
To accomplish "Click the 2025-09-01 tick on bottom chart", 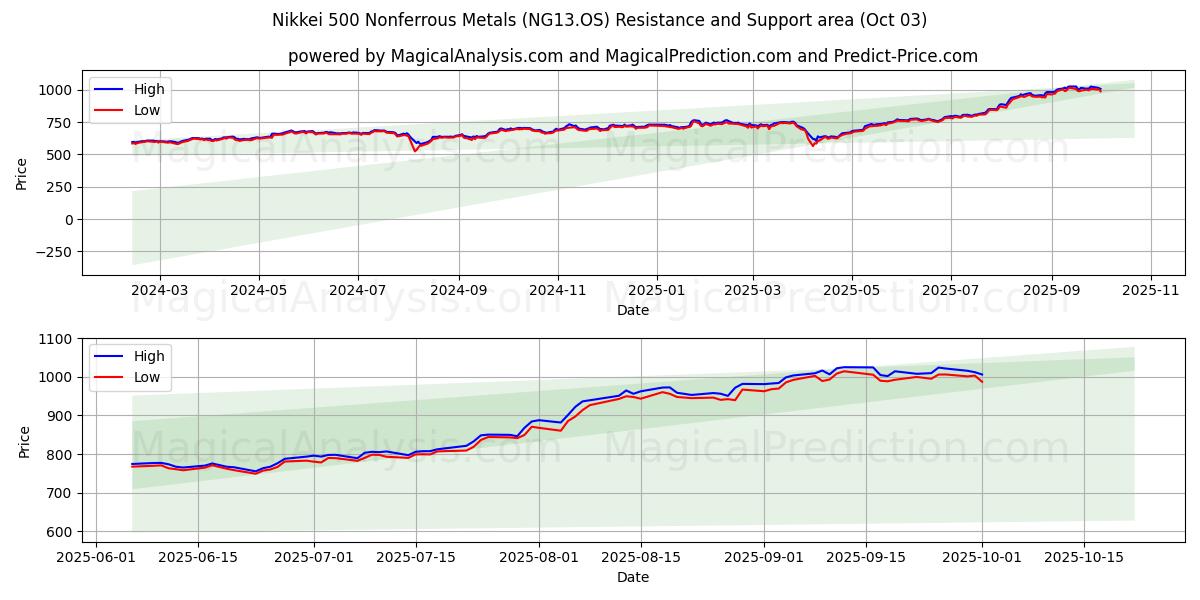I will click(764, 557).
